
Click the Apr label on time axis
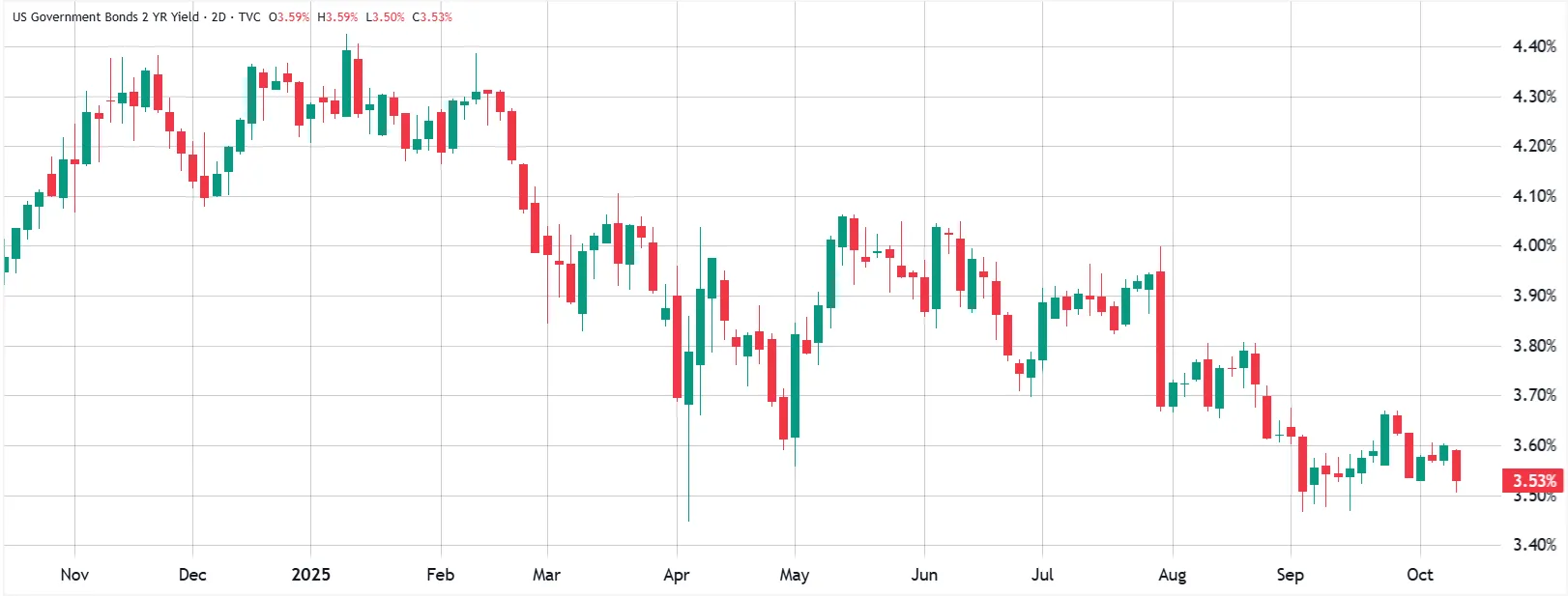click(677, 575)
